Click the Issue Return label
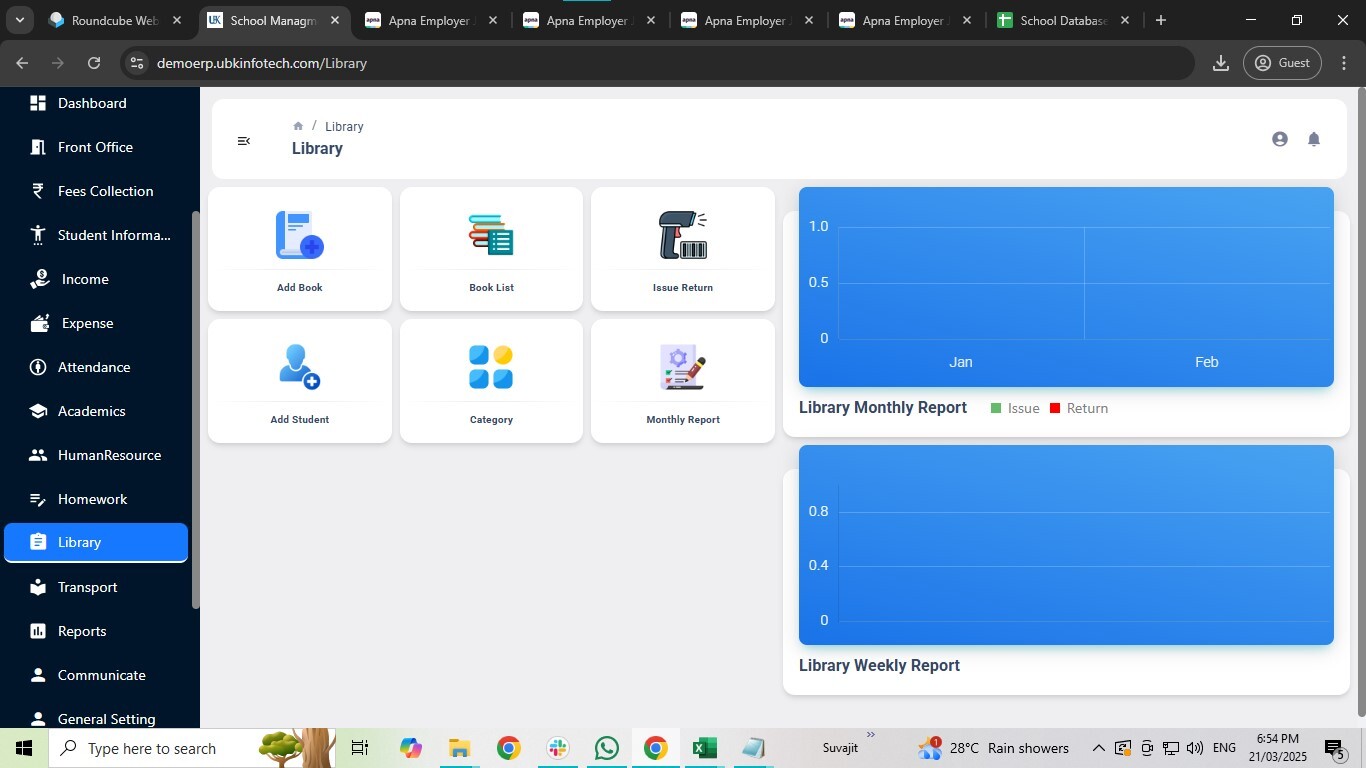This screenshot has height=768, width=1366. (683, 287)
